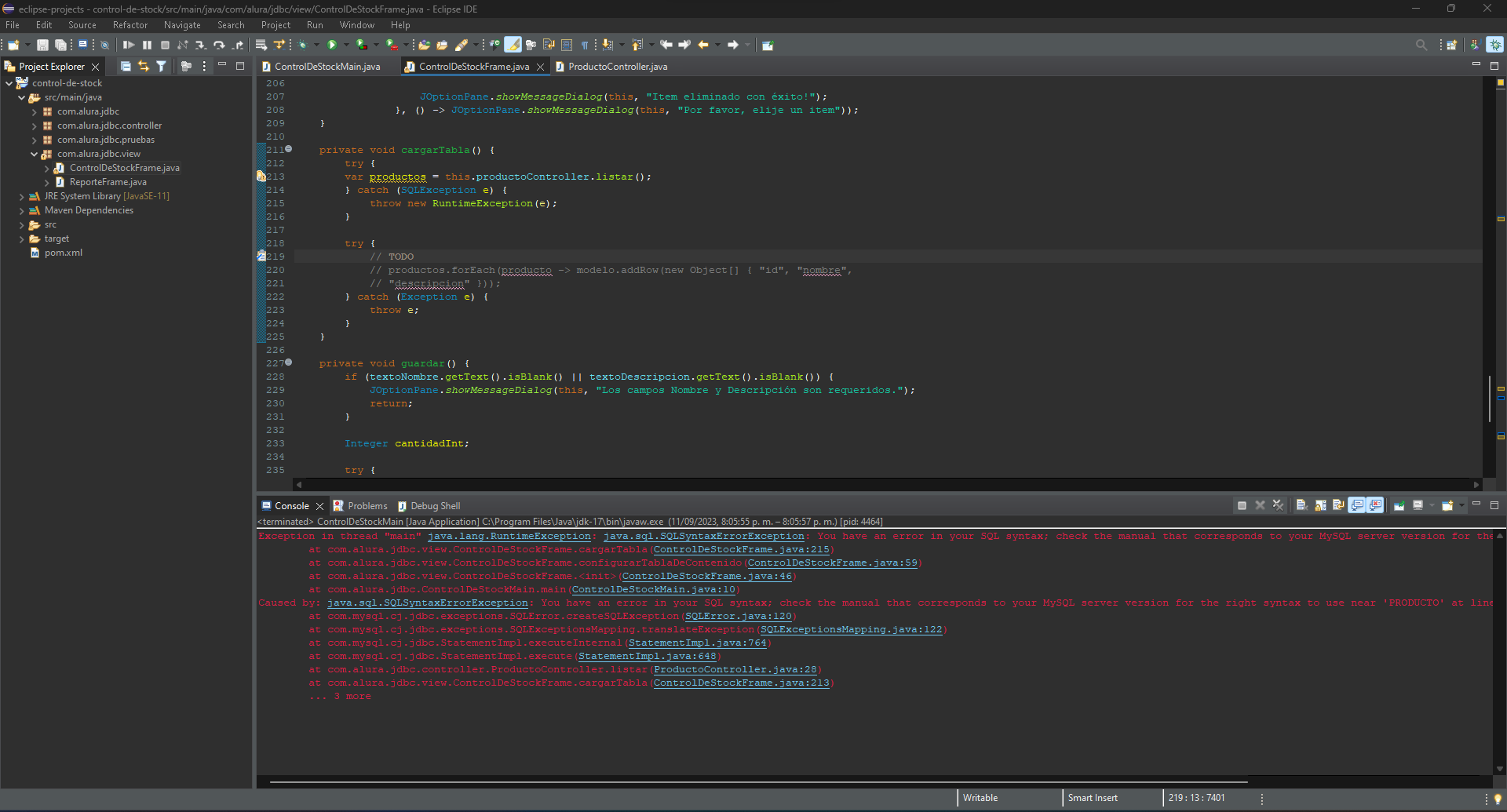Follow ProductoController.java:28 stack trace link
The image size is (1507, 812).
pos(735,670)
